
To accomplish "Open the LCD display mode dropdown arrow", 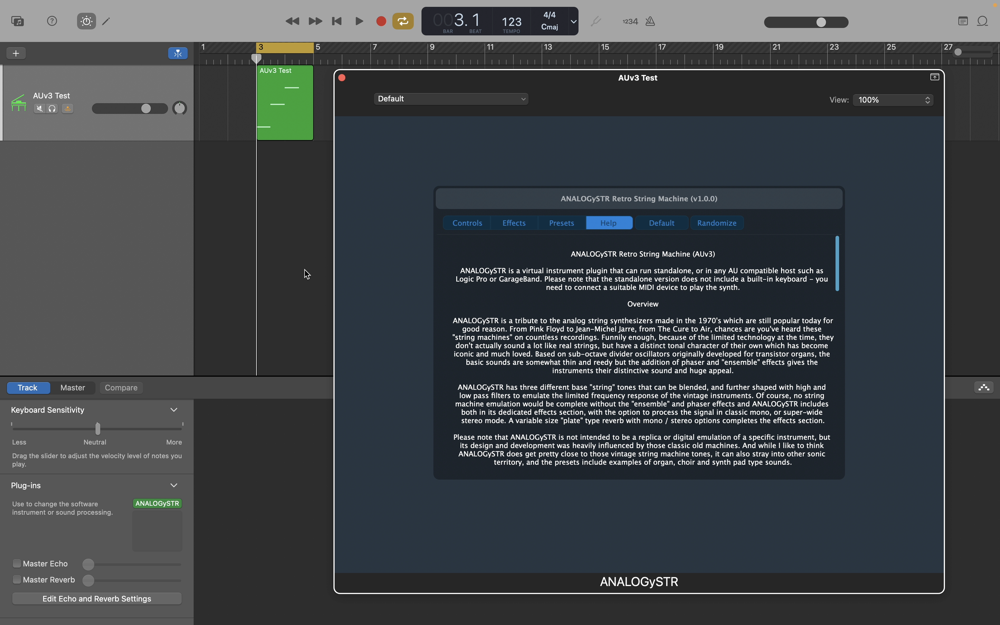I will (573, 22).
